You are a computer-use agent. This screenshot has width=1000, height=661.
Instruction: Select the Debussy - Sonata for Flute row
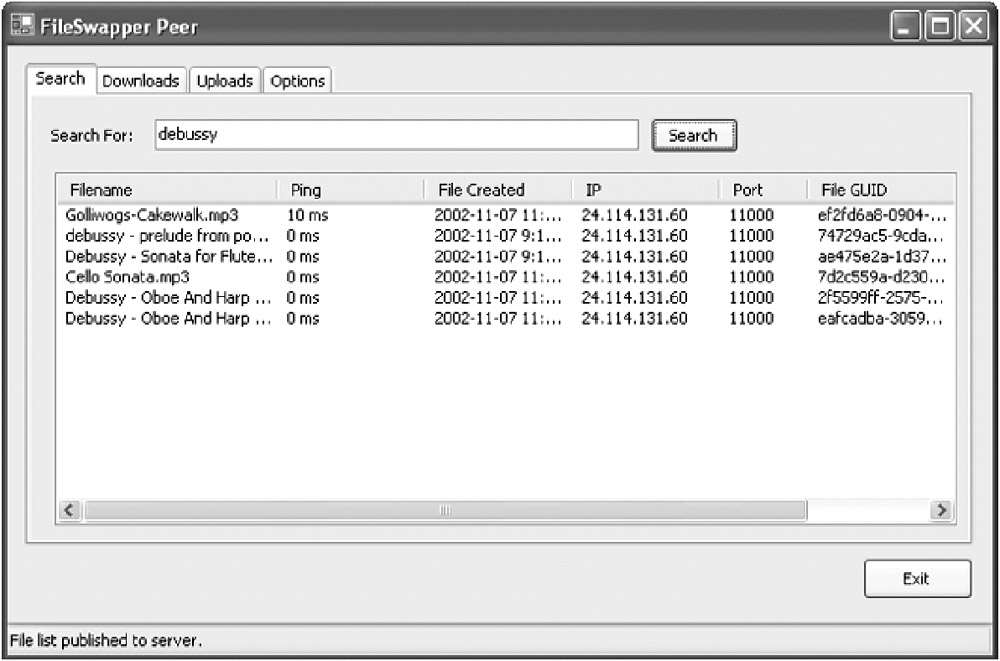168,256
